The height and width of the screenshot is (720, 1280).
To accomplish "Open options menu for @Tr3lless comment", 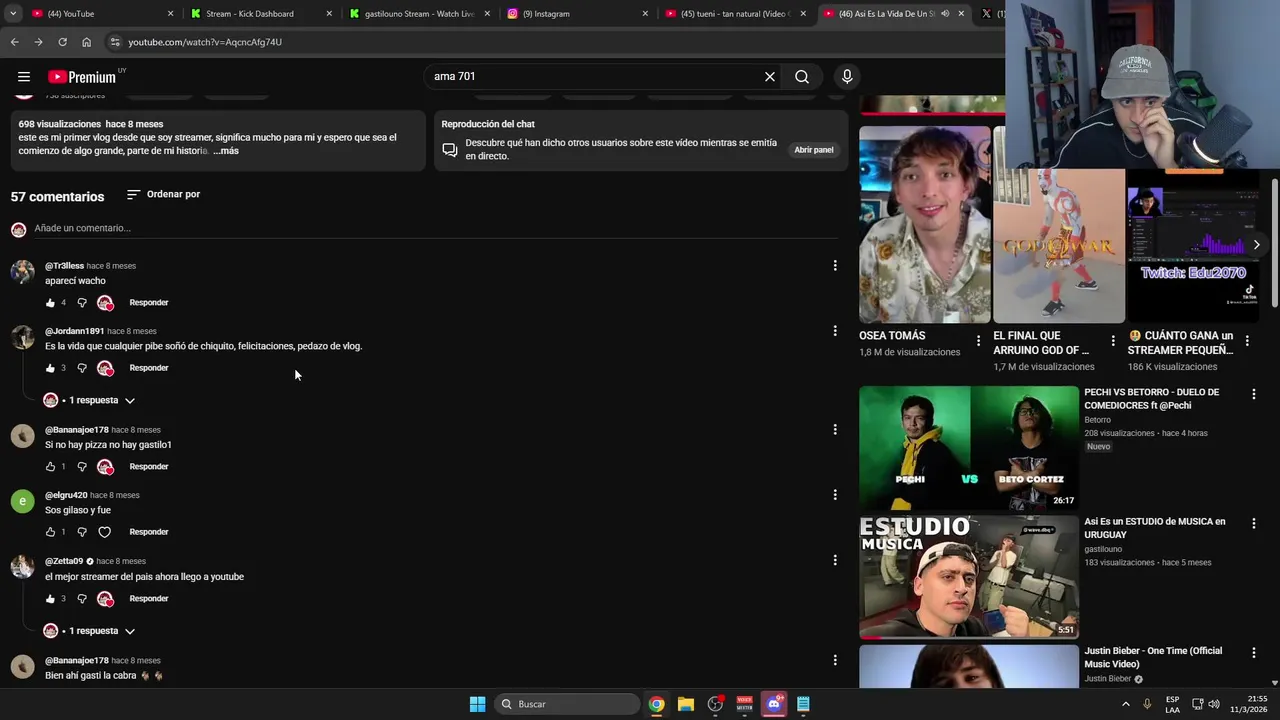I will 835,266.
